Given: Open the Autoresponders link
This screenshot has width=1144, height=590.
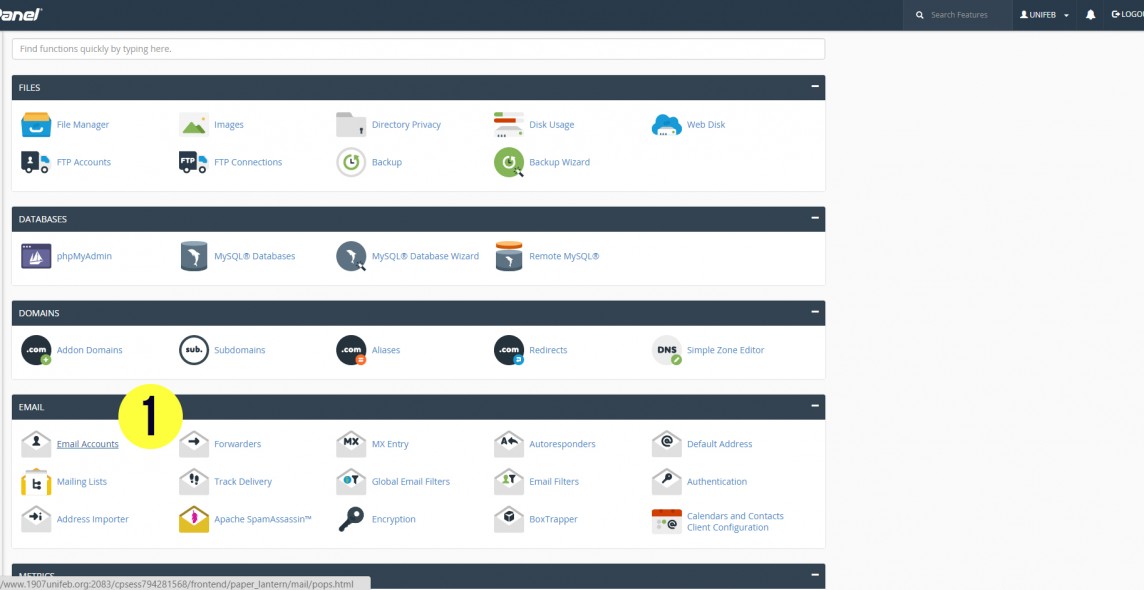Looking at the screenshot, I should pos(562,444).
